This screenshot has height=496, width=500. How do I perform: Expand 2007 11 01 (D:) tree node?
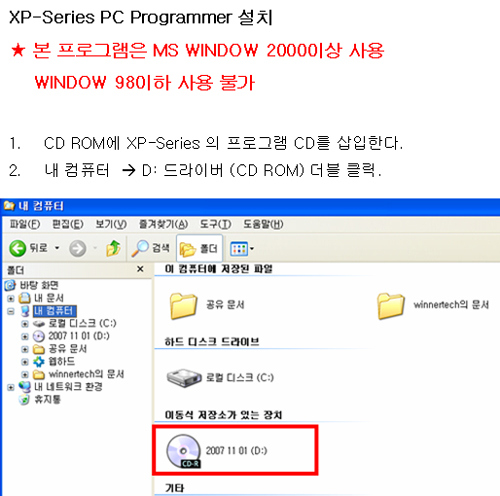25,336
